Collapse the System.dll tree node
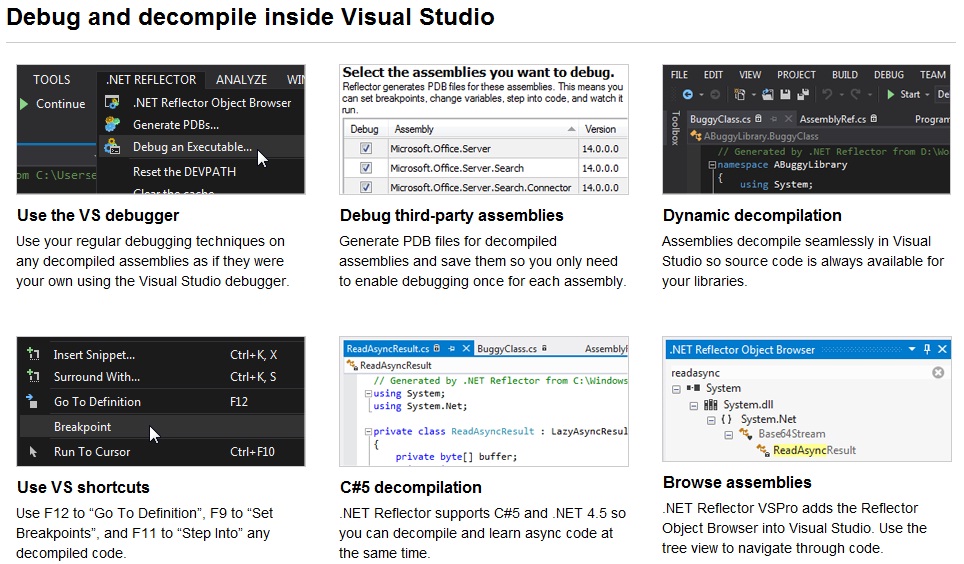Image resolution: width=964 pixels, height=564 pixels. (x=693, y=405)
